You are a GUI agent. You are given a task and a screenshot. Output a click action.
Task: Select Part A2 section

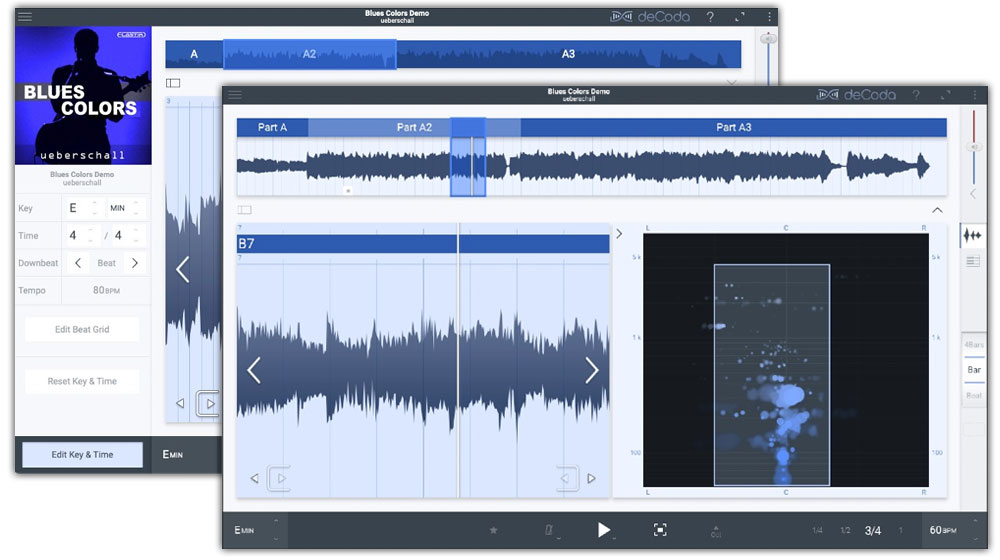(x=414, y=127)
